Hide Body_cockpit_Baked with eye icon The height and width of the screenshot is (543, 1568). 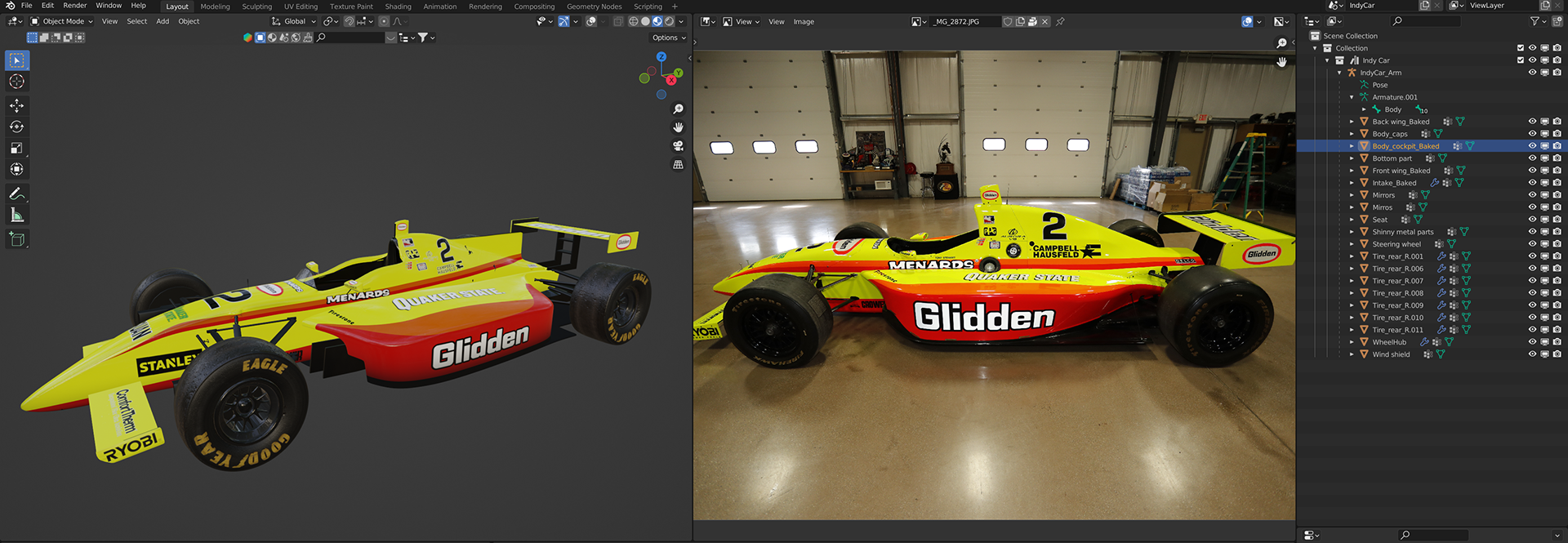[x=1533, y=146]
